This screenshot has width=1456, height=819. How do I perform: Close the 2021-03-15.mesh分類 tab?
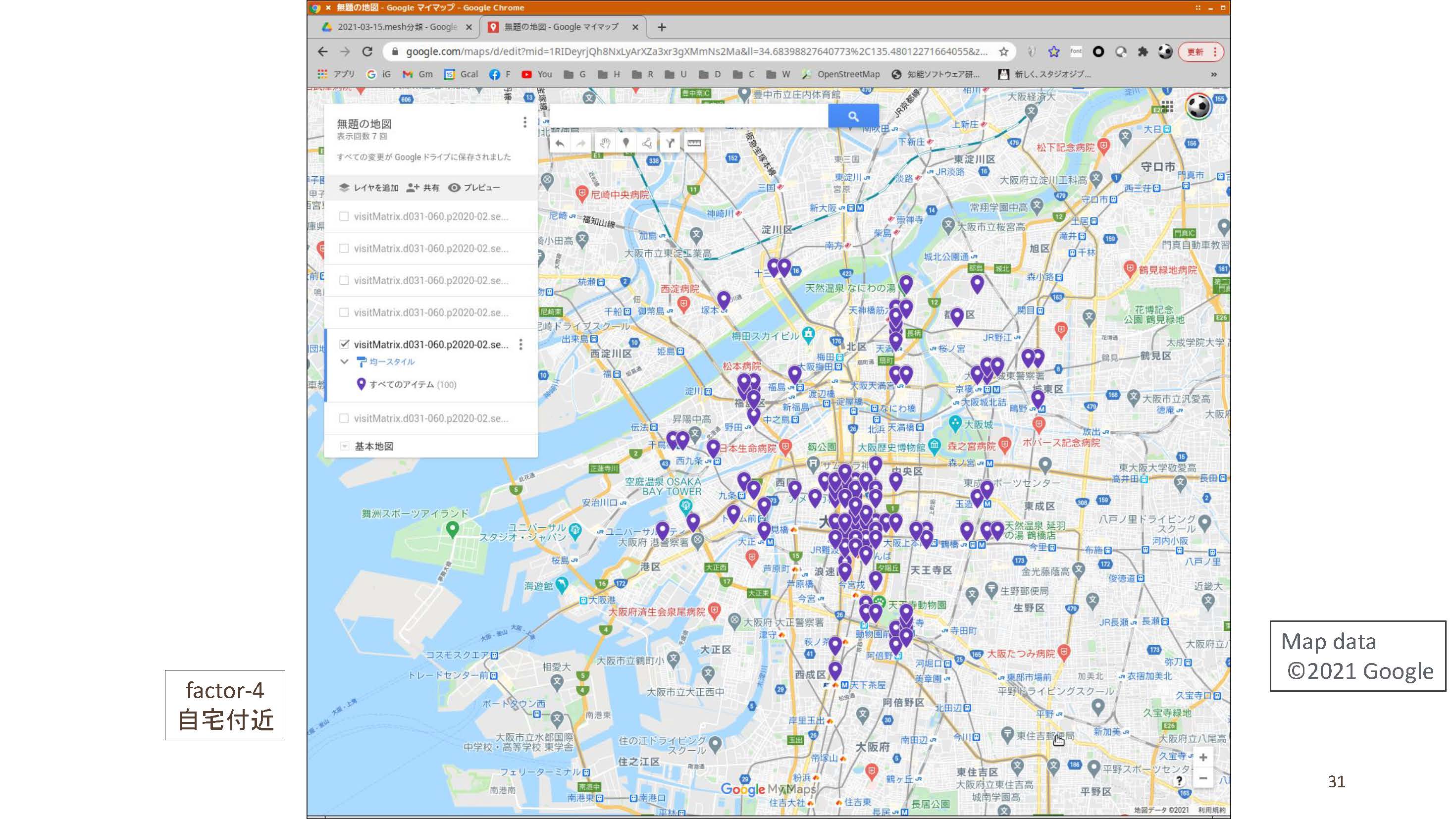[468, 27]
